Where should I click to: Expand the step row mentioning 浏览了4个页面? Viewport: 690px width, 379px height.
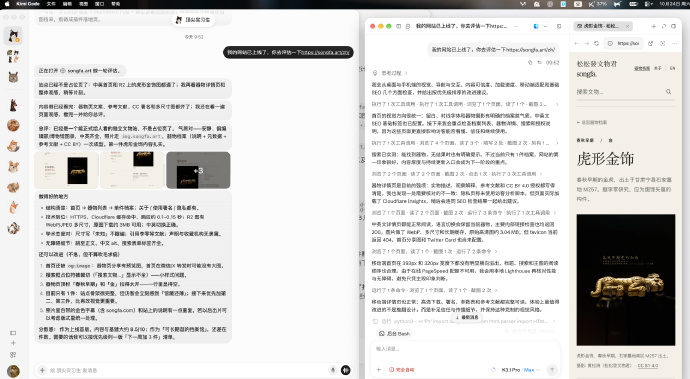(465, 143)
